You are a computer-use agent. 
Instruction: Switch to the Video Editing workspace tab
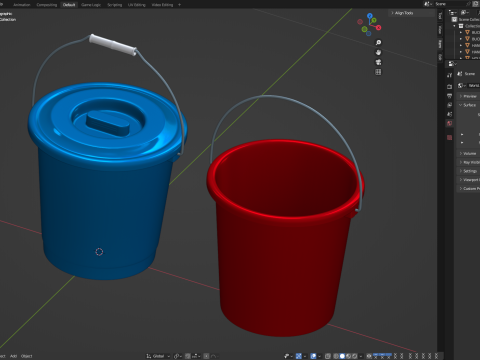point(162,5)
